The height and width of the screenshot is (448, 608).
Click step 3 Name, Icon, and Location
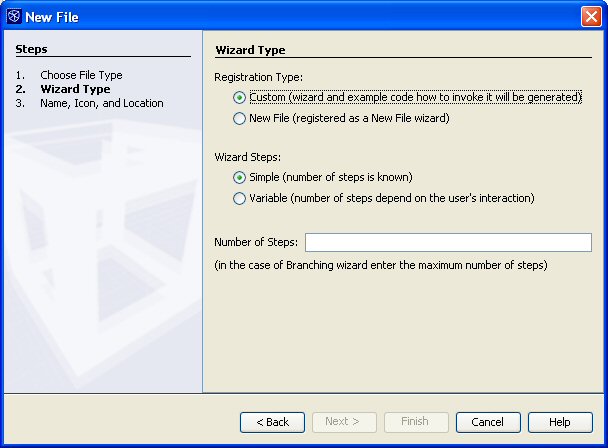[x=102, y=103]
